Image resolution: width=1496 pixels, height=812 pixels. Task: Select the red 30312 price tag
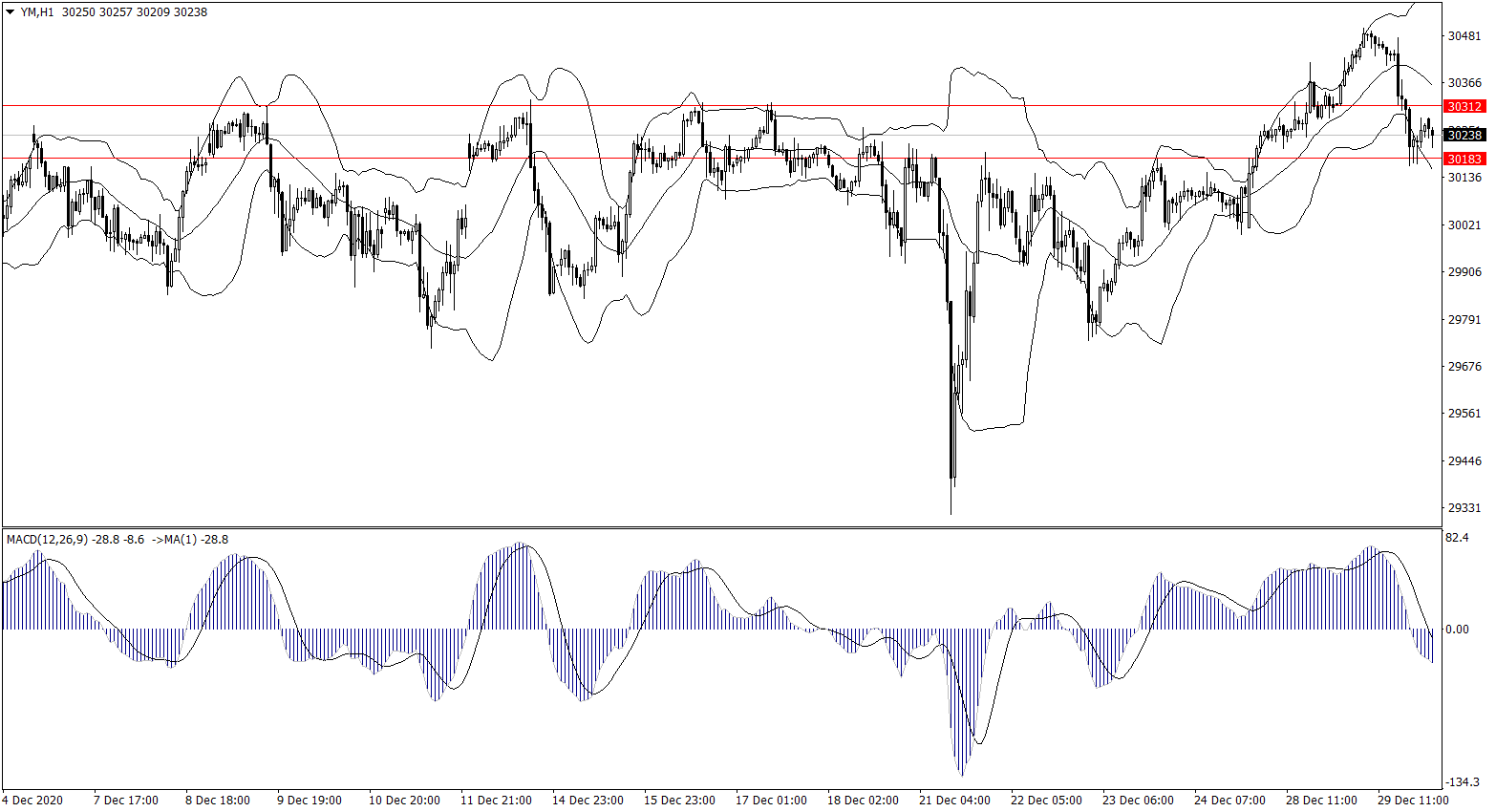tap(1464, 106)
